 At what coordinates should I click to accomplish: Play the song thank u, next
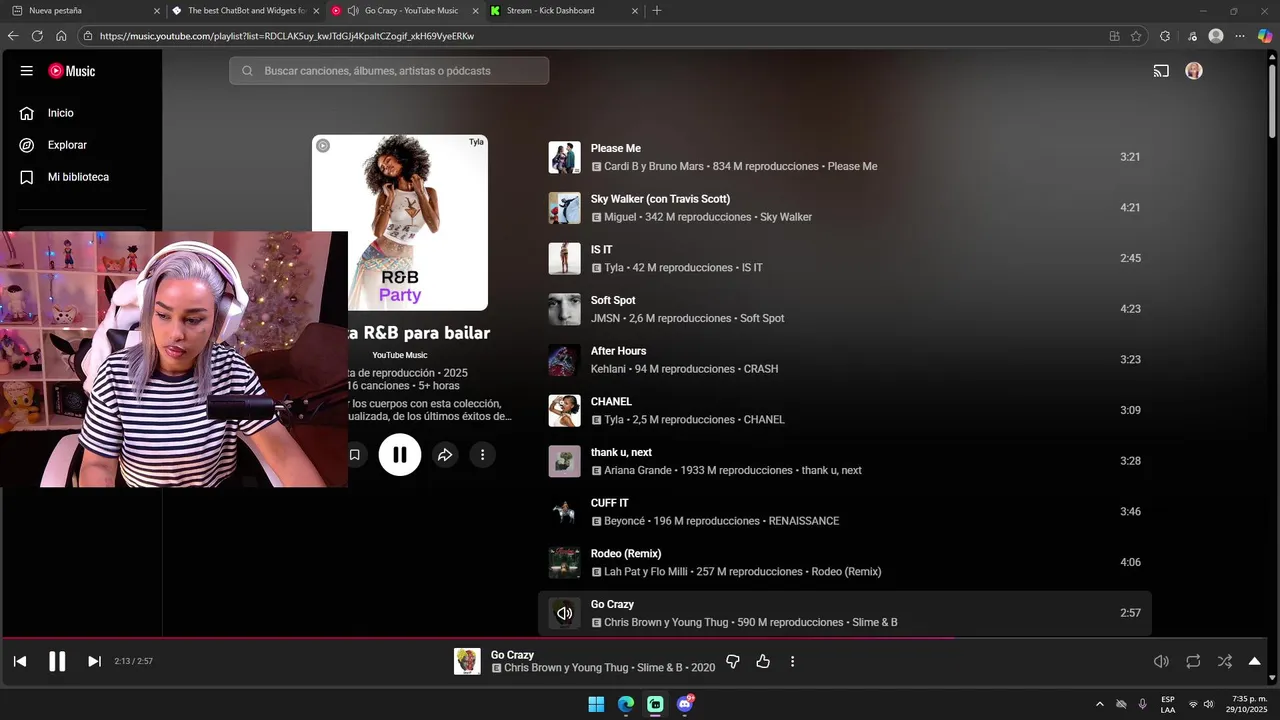pos(621,452)
